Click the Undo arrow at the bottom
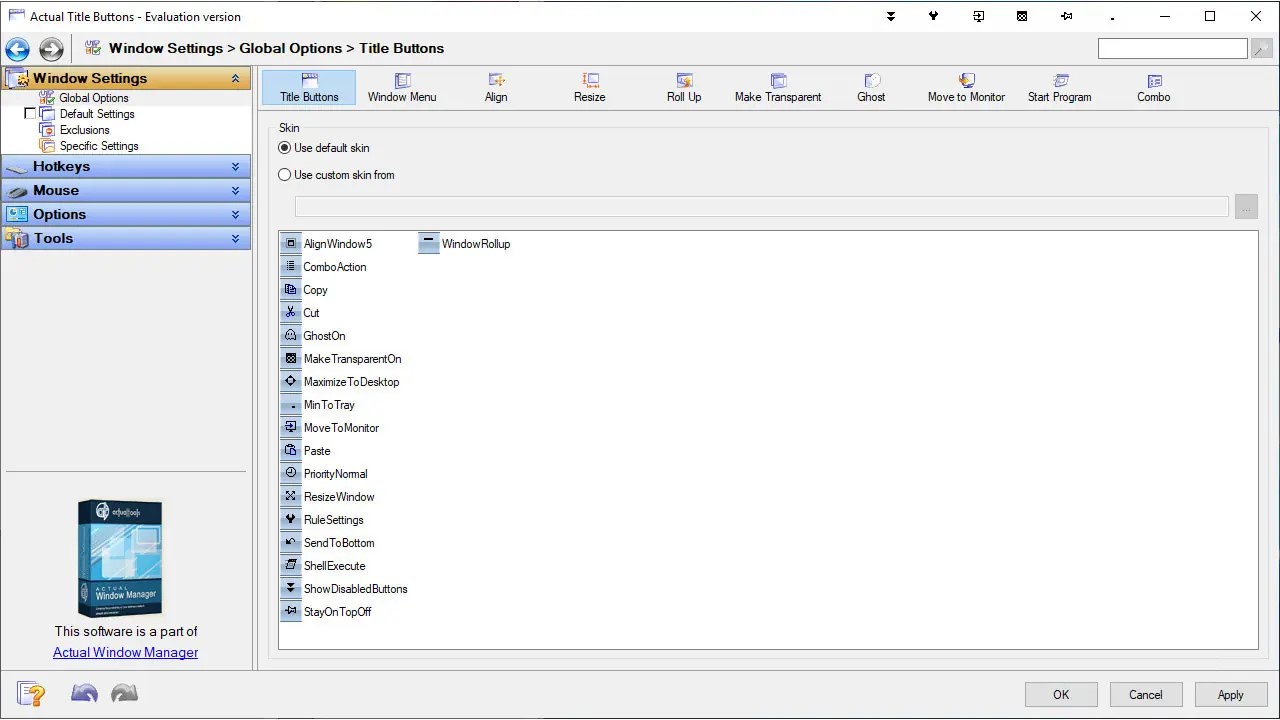The width and height of the screenshot is (1280, 720). point(84,692)
